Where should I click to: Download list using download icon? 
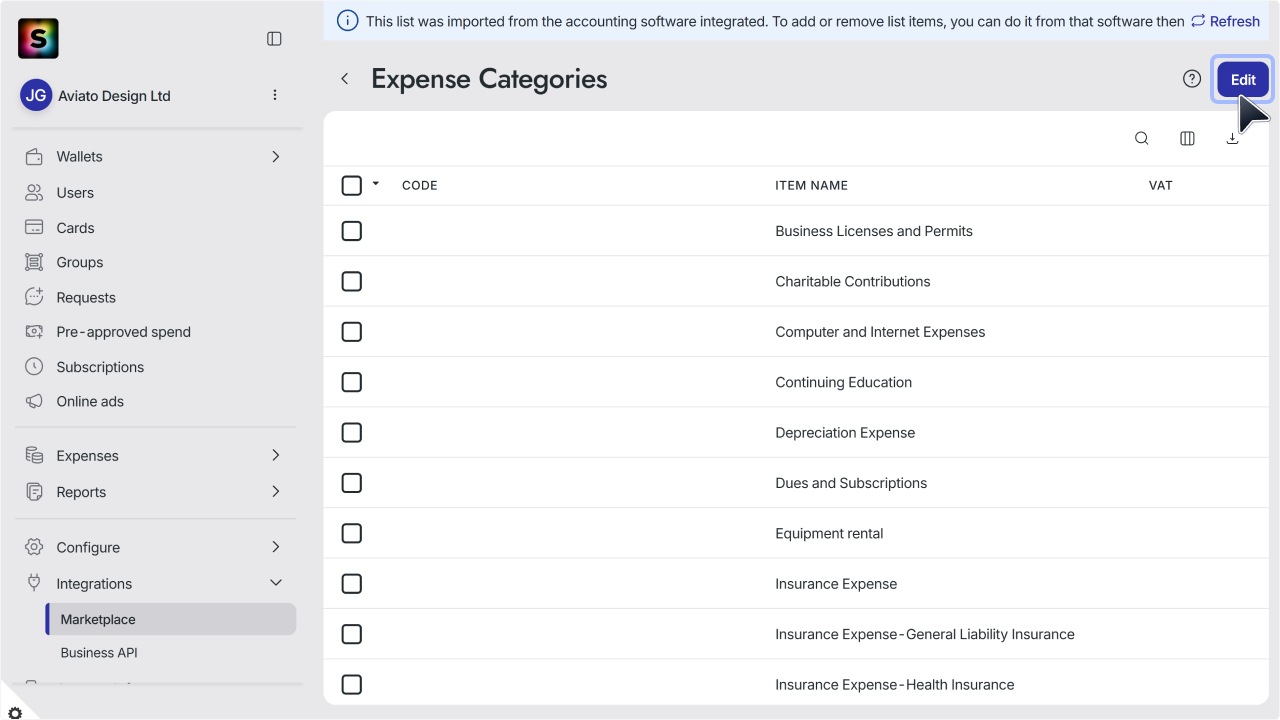coord(1232,139)
